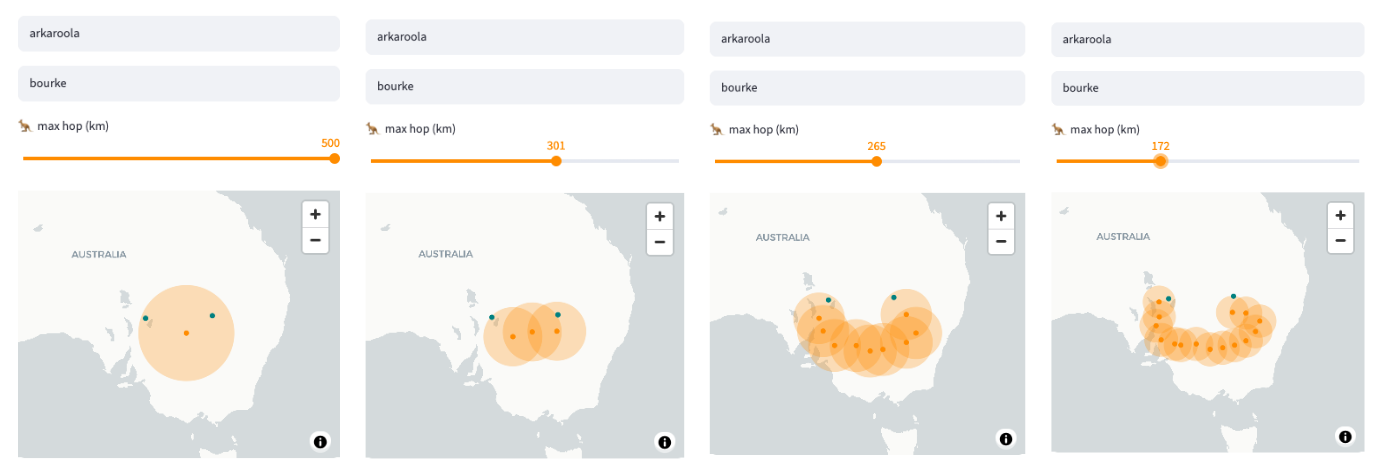Focus the arkaroola field in first panel

179,33
